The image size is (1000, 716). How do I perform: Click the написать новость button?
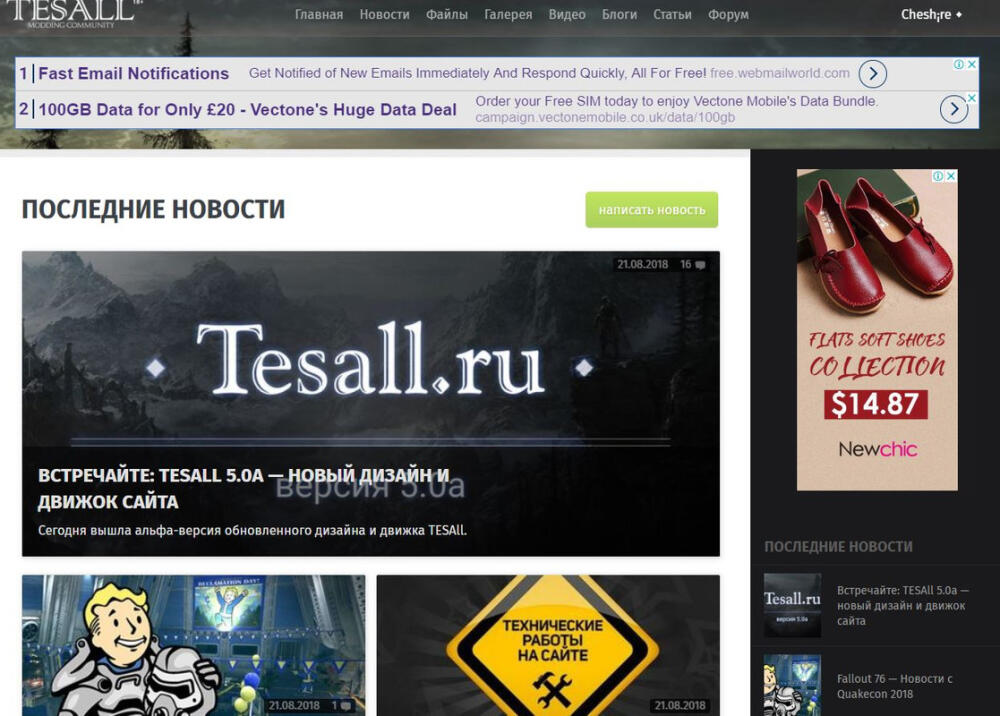pyautogui.click(x=652, y=210)
